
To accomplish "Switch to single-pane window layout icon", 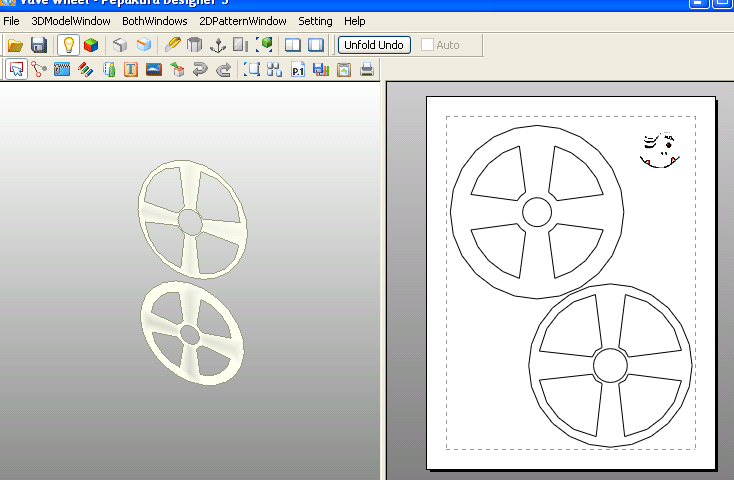I will click(316, 45).
